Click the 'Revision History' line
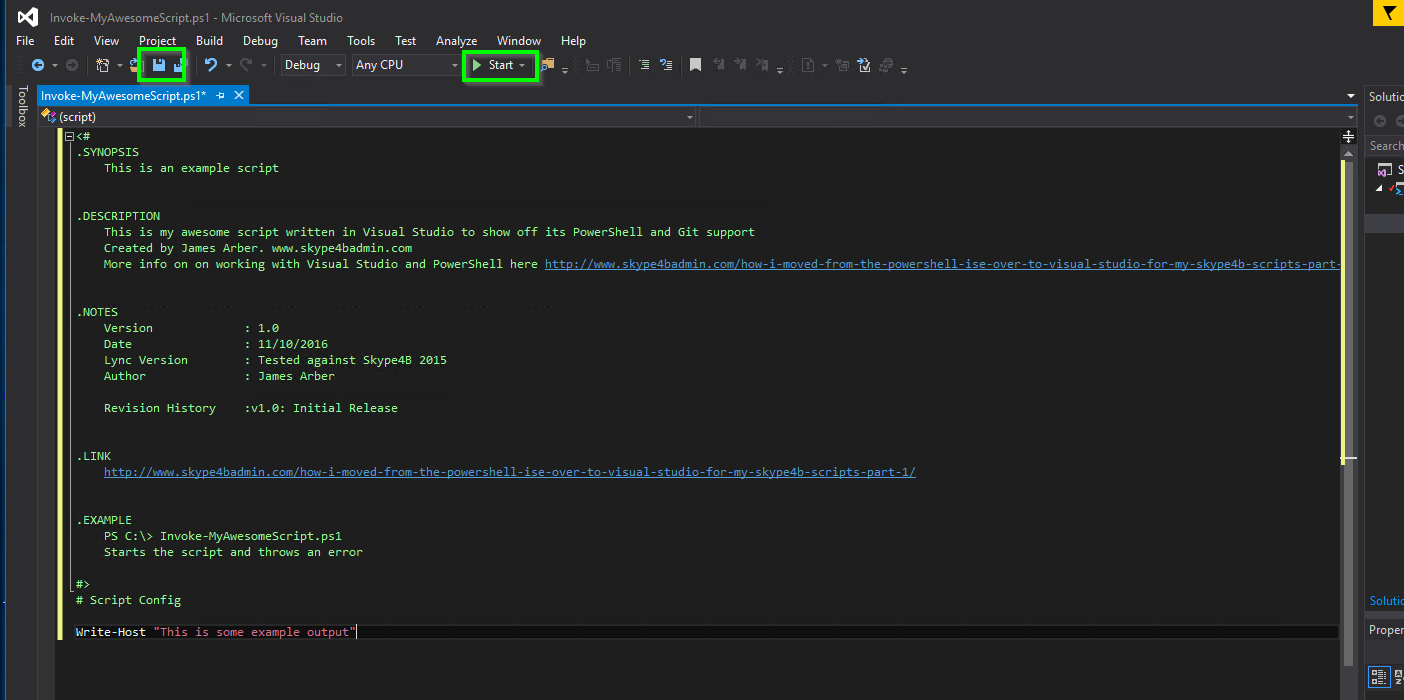Screen dimensions: 1404x700 click(x=251, y=408)
